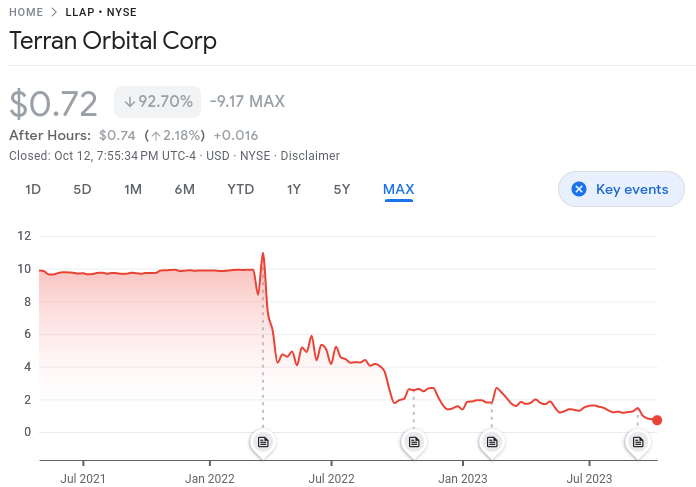Open the October 2022 key event document marker
The width and height of the screenshot is (696, 487).
click(413, 441)
